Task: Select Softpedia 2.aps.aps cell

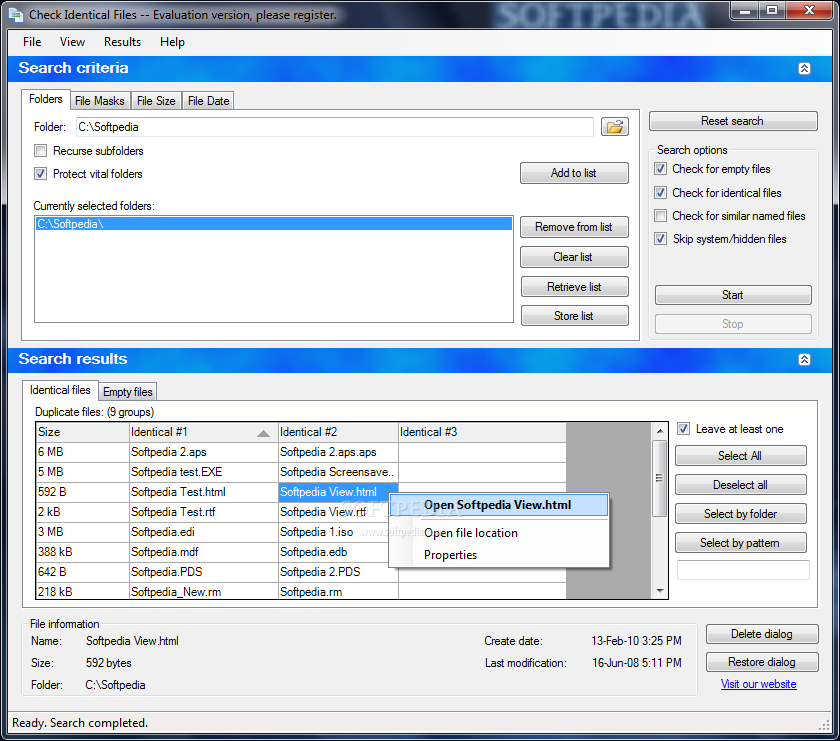Action: [338, 452]
